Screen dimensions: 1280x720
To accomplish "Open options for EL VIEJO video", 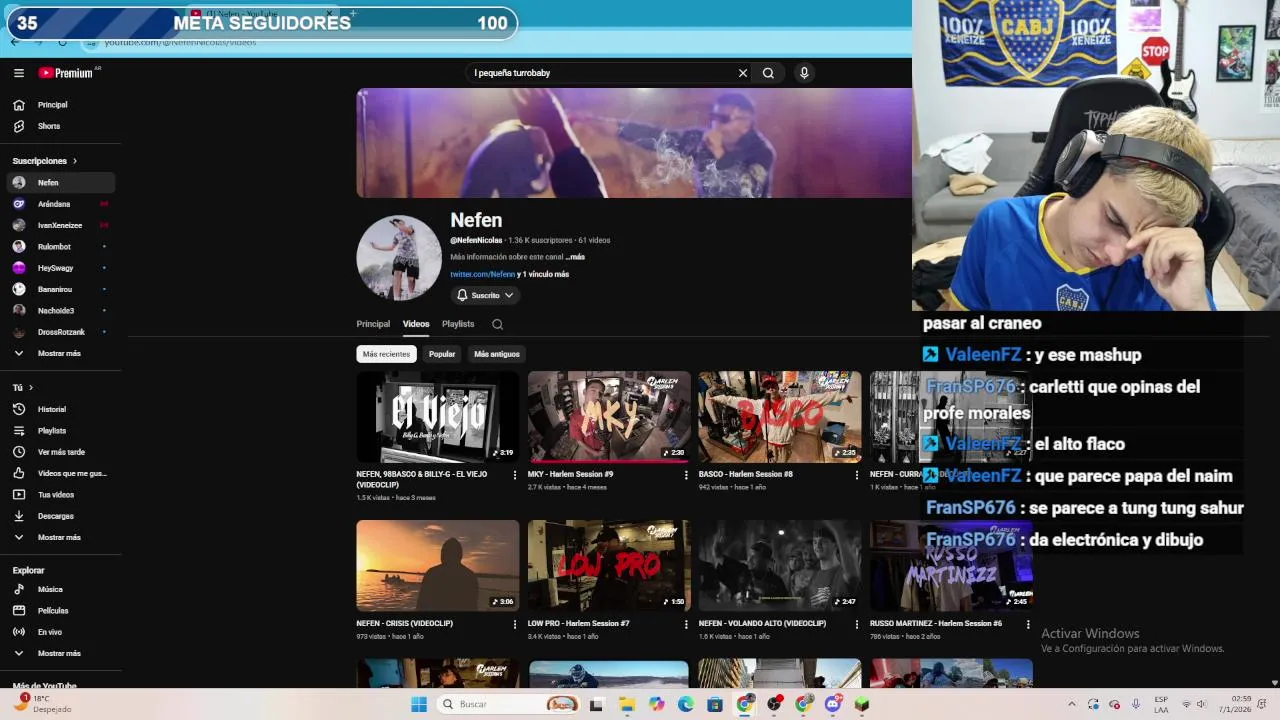I will coord(515,475).
